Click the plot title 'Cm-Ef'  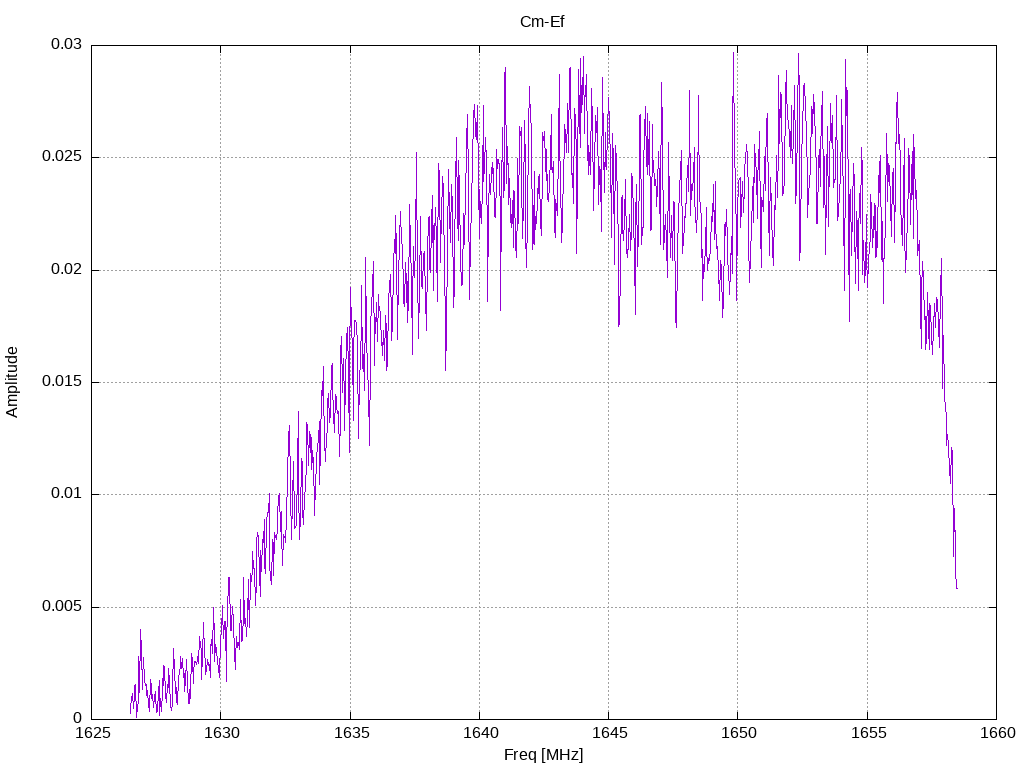542,22
